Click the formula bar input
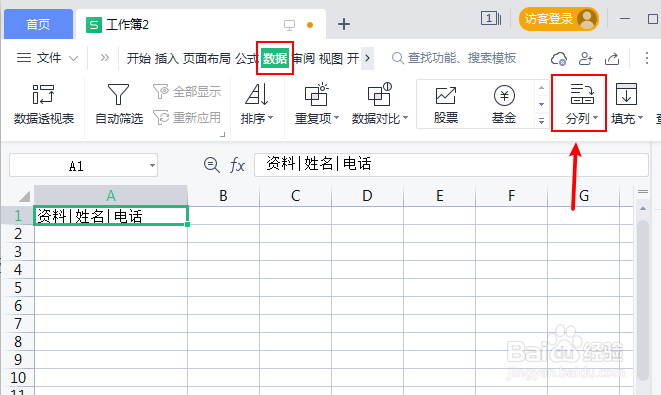Image resolution: width=661 pixels, height=395 pixels. (451, 164)
